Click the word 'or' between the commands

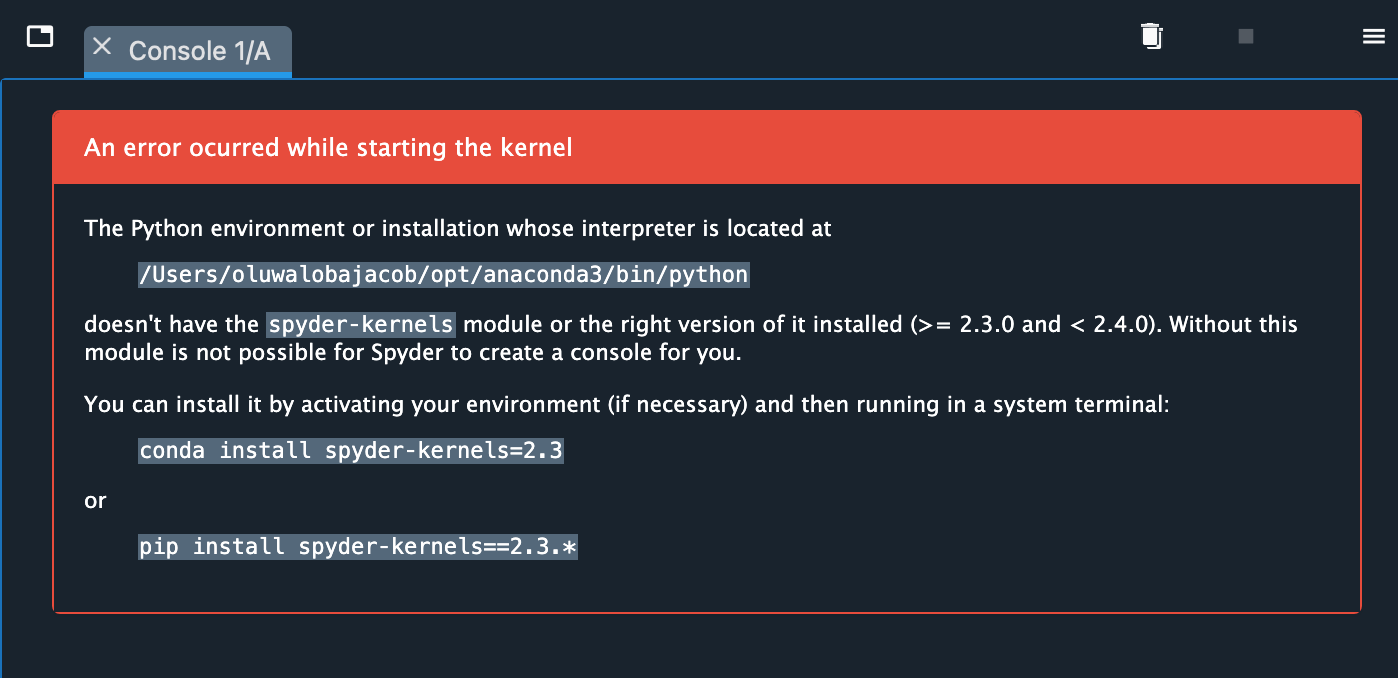pyautogui.click(x=94, y=501)
